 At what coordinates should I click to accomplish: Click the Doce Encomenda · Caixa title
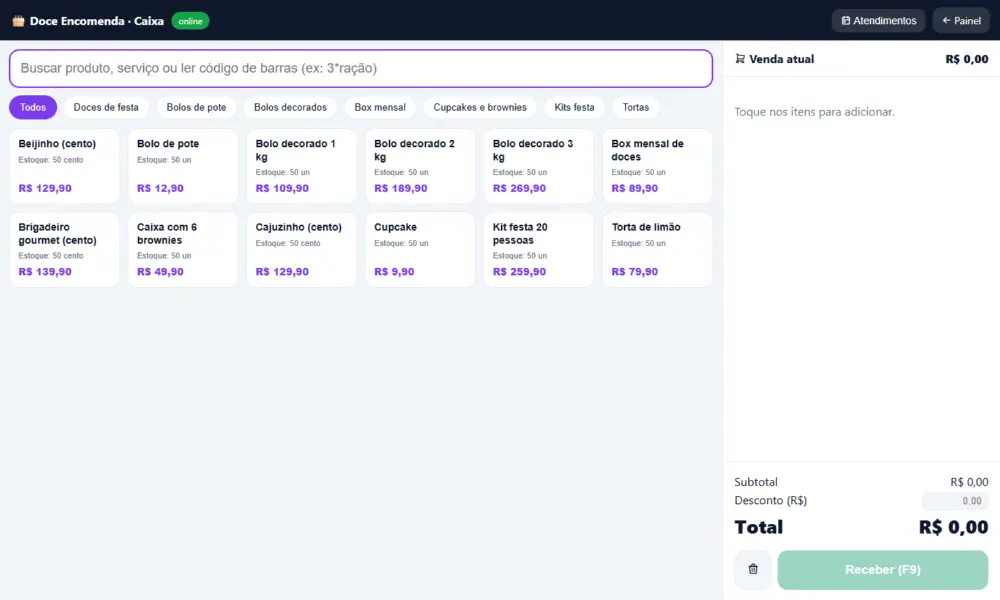click(x=97, y=21)
